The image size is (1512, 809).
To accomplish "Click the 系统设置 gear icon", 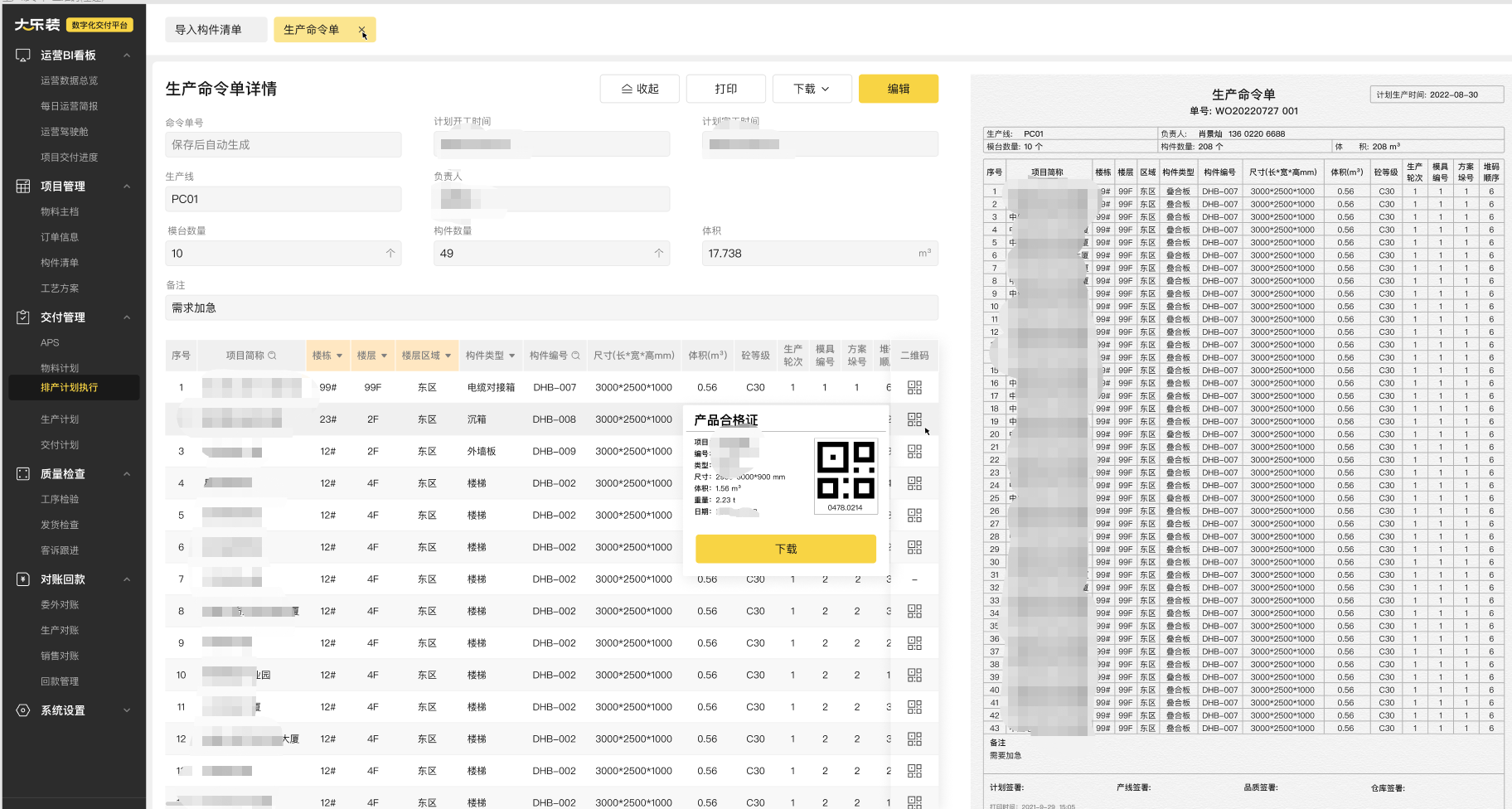I will point(23,710).
